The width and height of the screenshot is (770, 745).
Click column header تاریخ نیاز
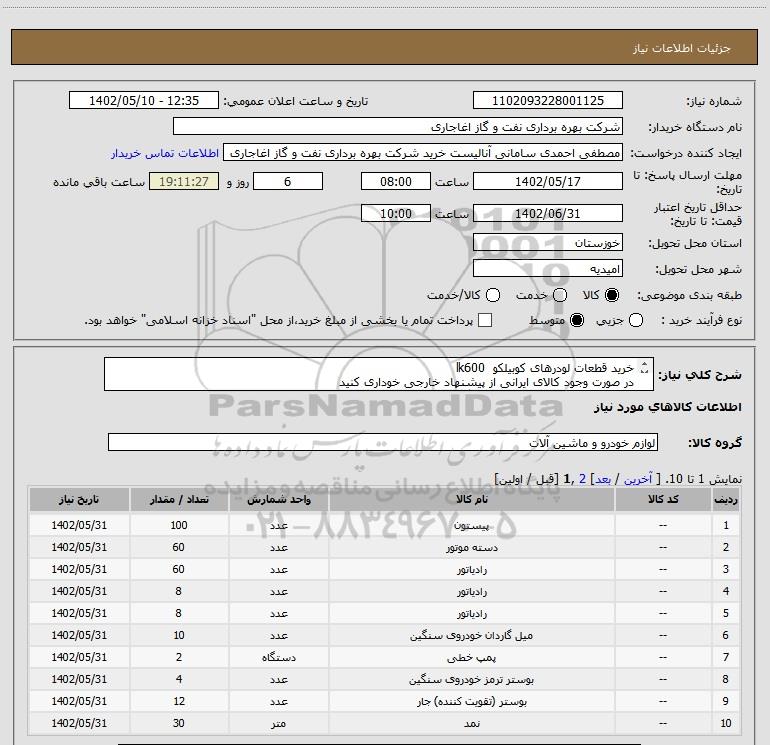tap(79, 499)
